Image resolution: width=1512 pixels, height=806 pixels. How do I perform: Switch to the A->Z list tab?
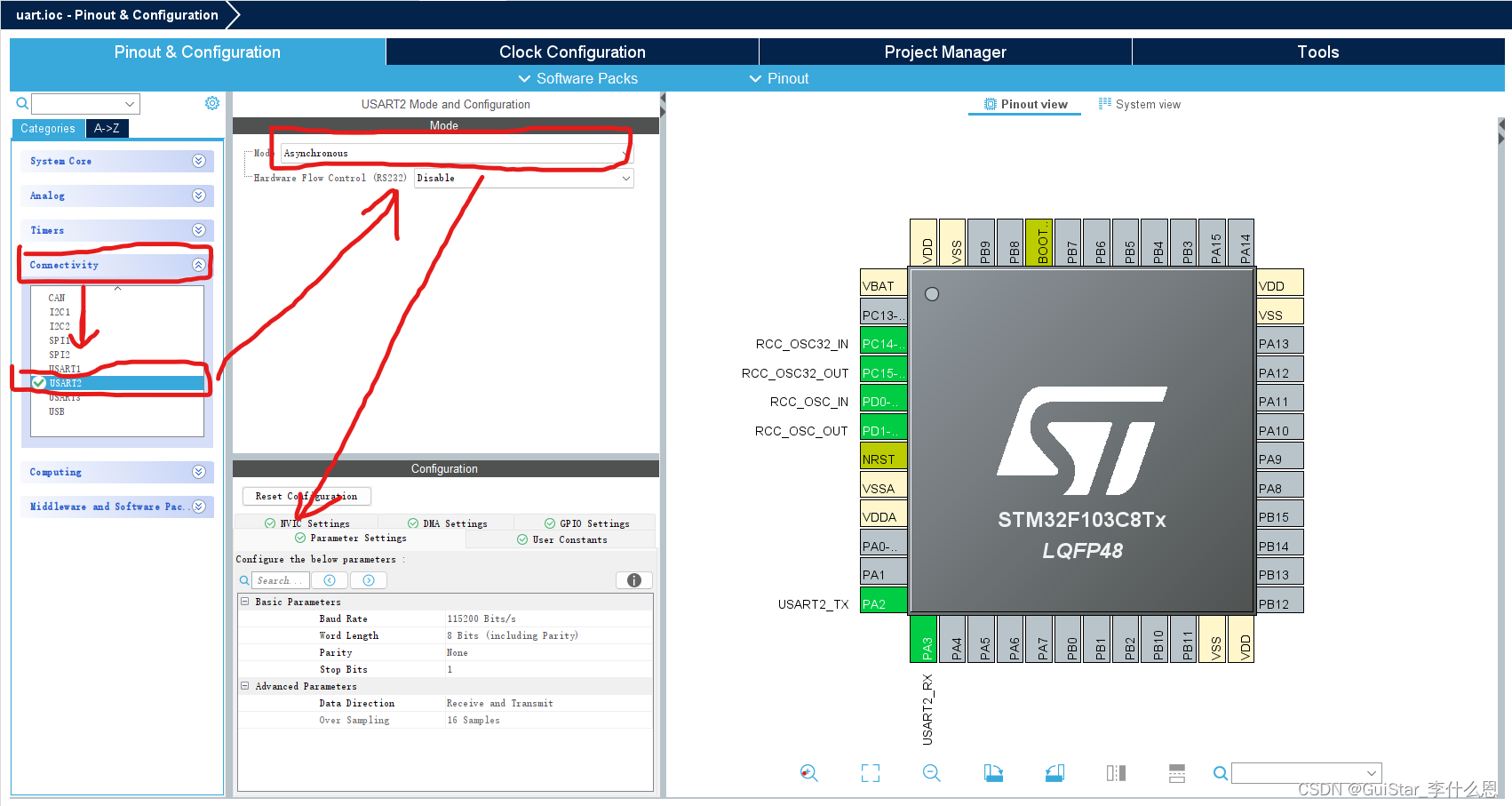(107, 129)
